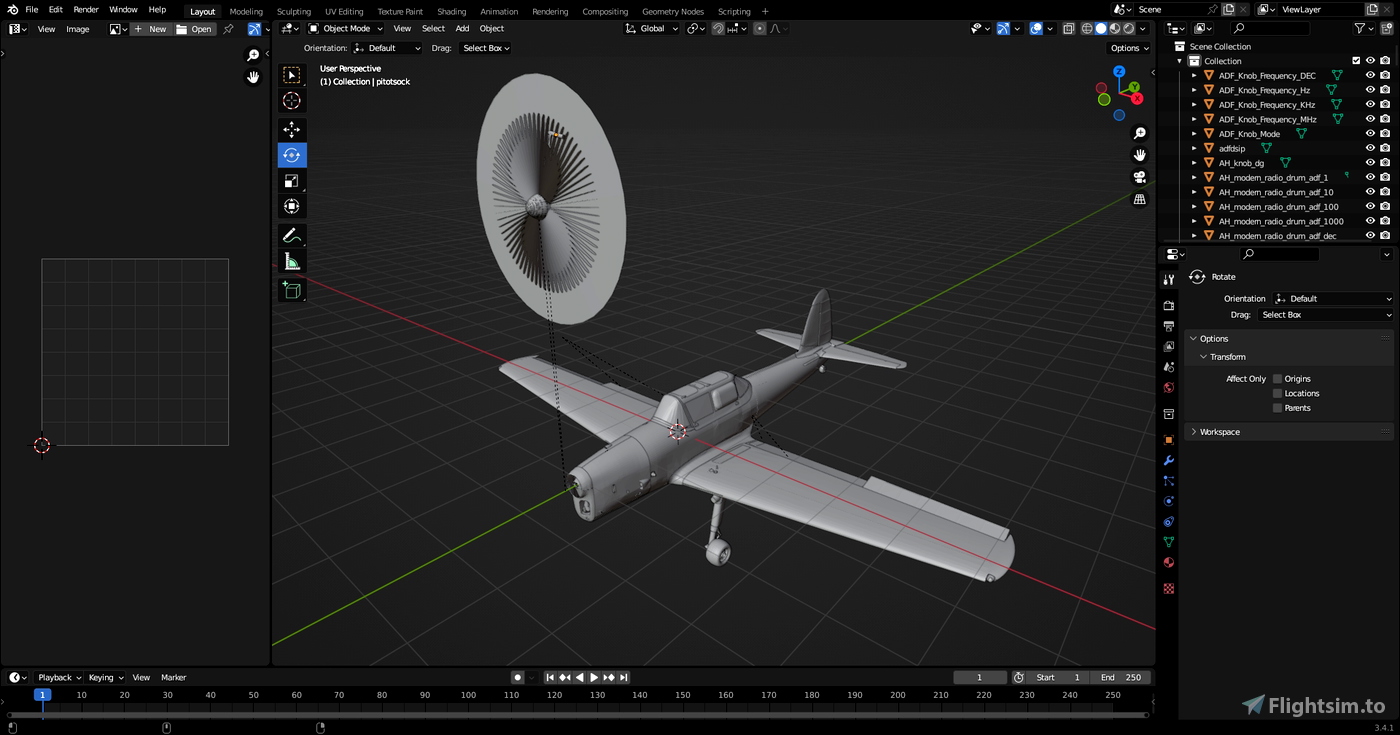Open the Render properties tab icon
The width and height of the screenshot is (1400, 735).
[1168, 305]
